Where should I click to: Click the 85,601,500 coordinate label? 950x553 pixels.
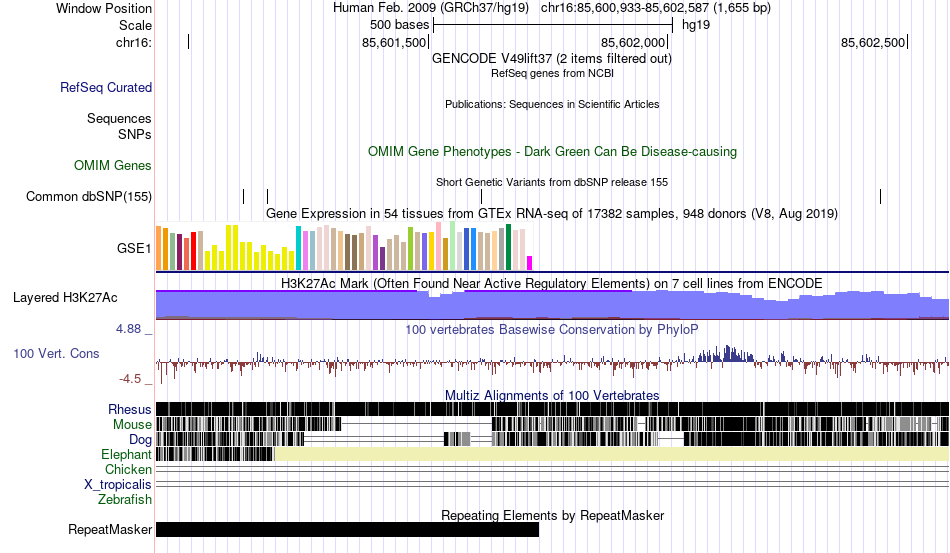pos(394,42)
